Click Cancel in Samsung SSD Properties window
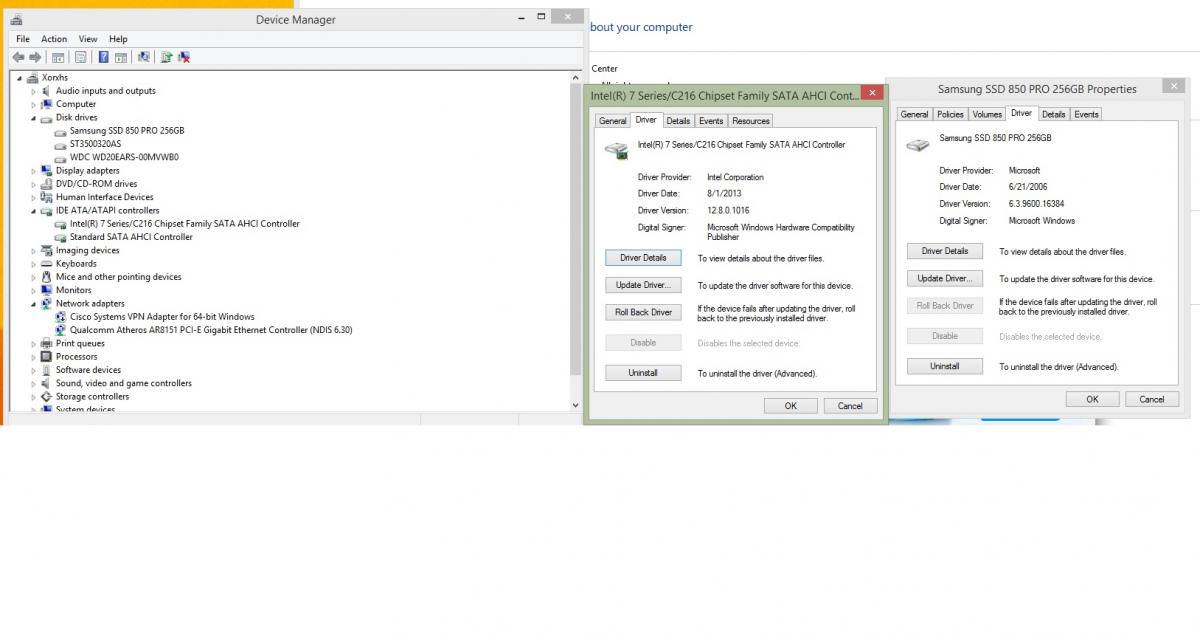Image resolution: width=1200 pixels, height=638 pixels. click(1152, 399)
